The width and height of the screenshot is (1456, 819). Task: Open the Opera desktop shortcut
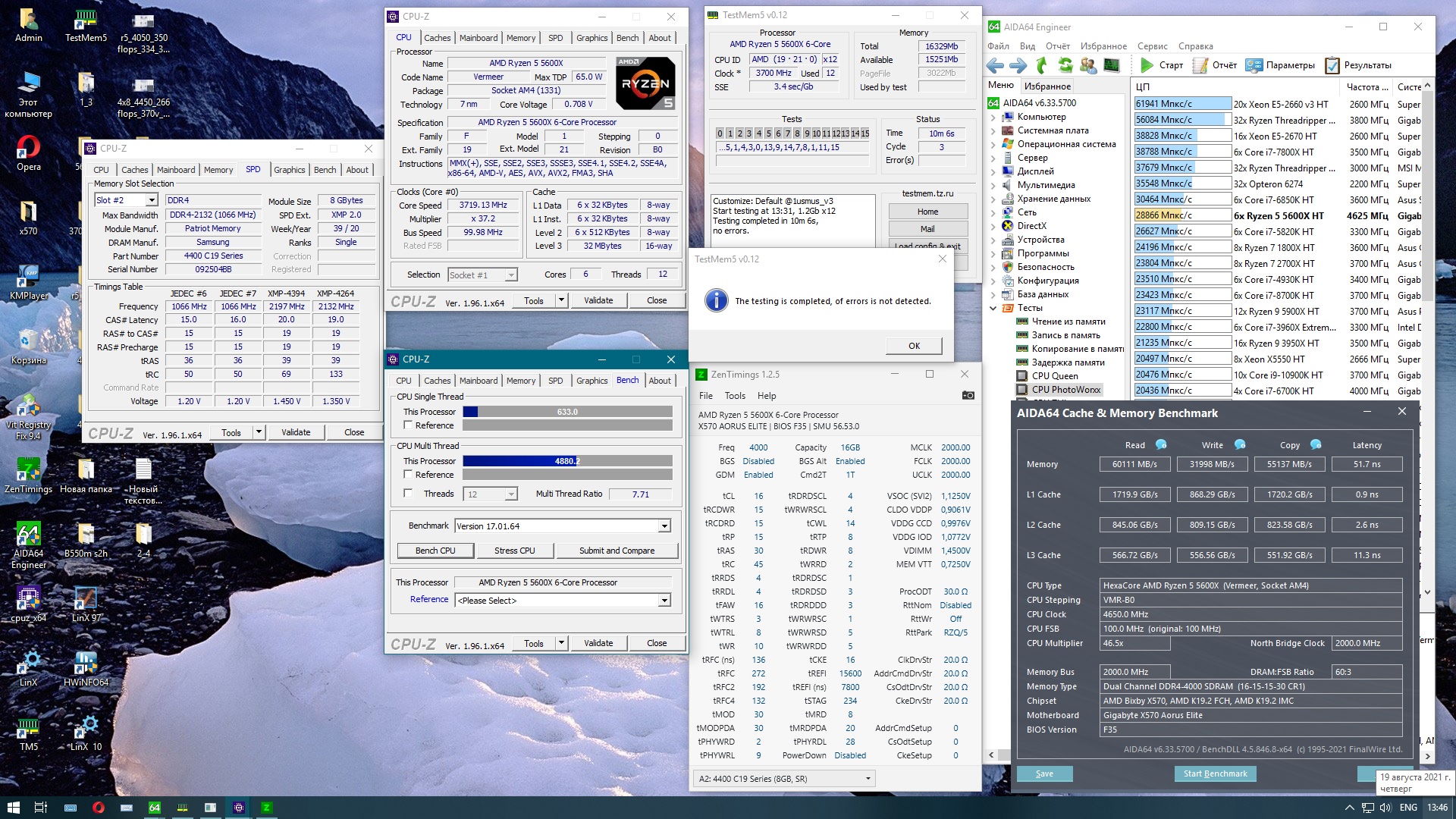click(29, 152)
